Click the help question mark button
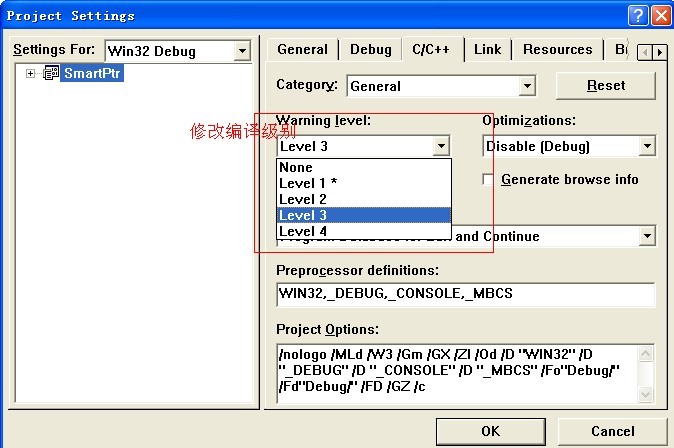 (638, 15)
